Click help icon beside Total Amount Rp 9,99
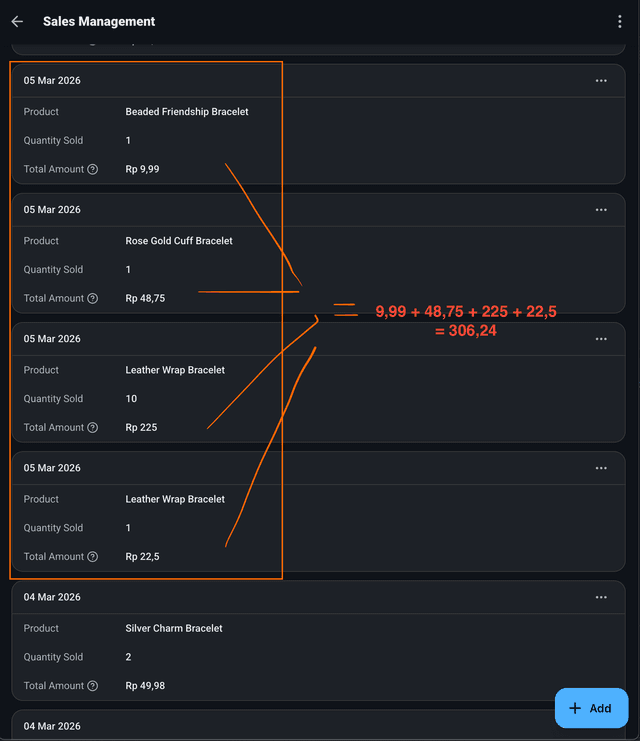The height and width of the screenshot is (741, 640). [93, 170]
